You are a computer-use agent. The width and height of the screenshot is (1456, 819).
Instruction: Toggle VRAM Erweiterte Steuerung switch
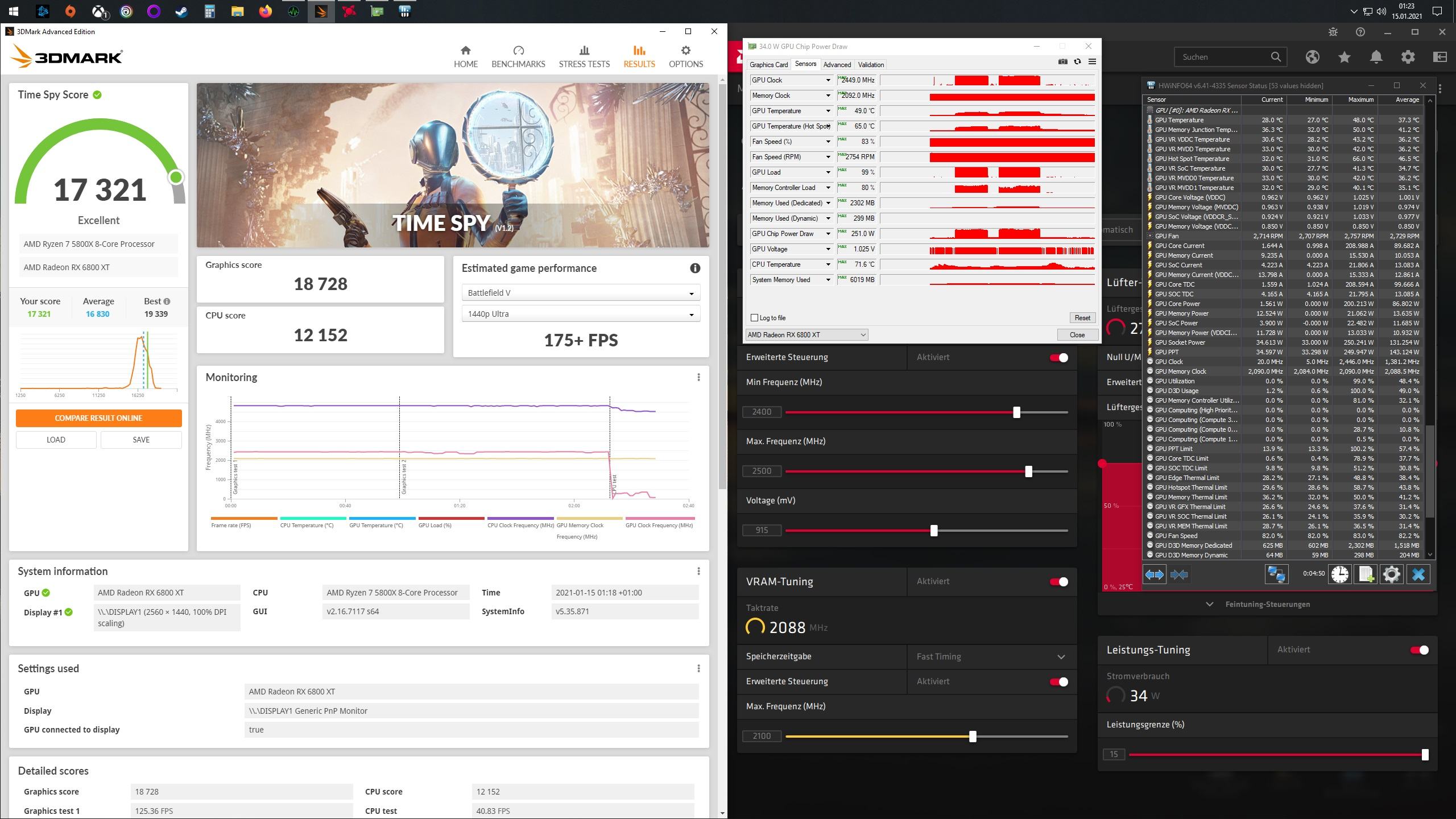click(x=1059, y=682)
